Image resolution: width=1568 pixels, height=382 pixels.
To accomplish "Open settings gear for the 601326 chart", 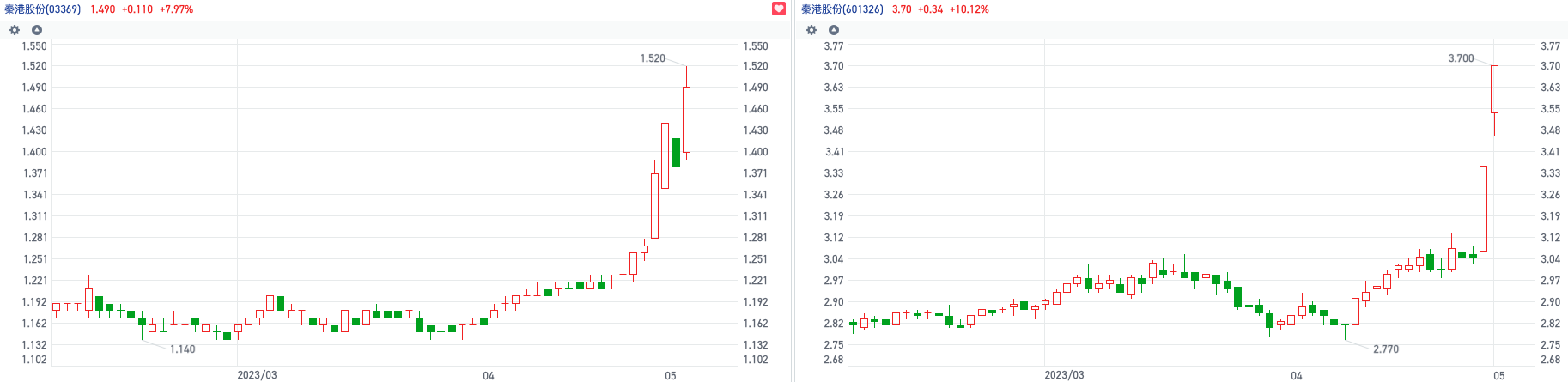I will 811,30.
